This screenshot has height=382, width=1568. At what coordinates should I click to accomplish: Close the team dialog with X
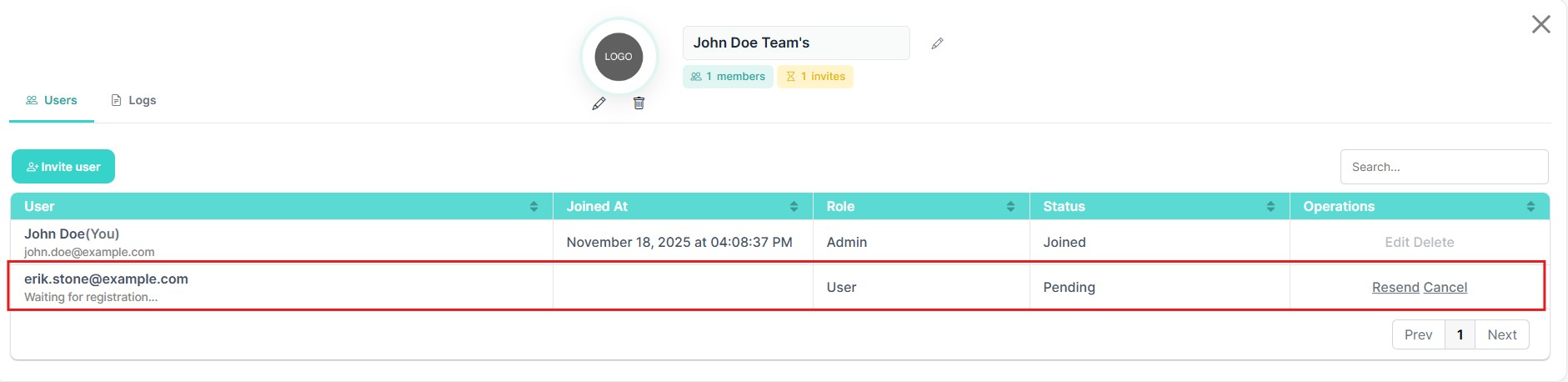click(1540, 24)
